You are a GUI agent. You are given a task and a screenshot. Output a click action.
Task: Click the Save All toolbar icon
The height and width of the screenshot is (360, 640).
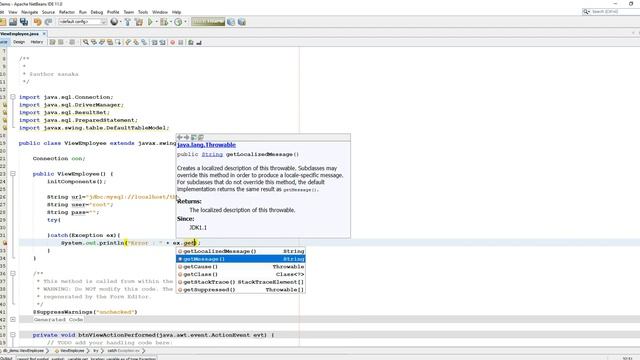pos(24,22)
